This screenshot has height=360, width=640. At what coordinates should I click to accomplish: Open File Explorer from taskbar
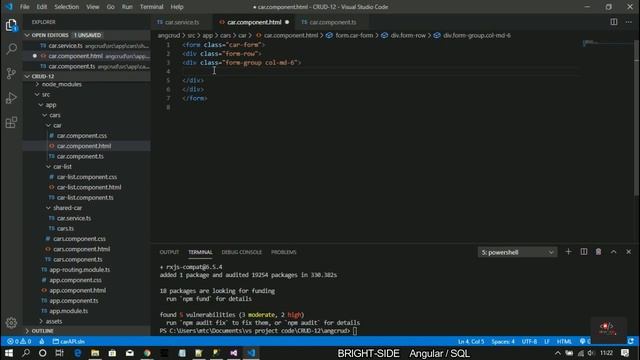click(95, 353)
